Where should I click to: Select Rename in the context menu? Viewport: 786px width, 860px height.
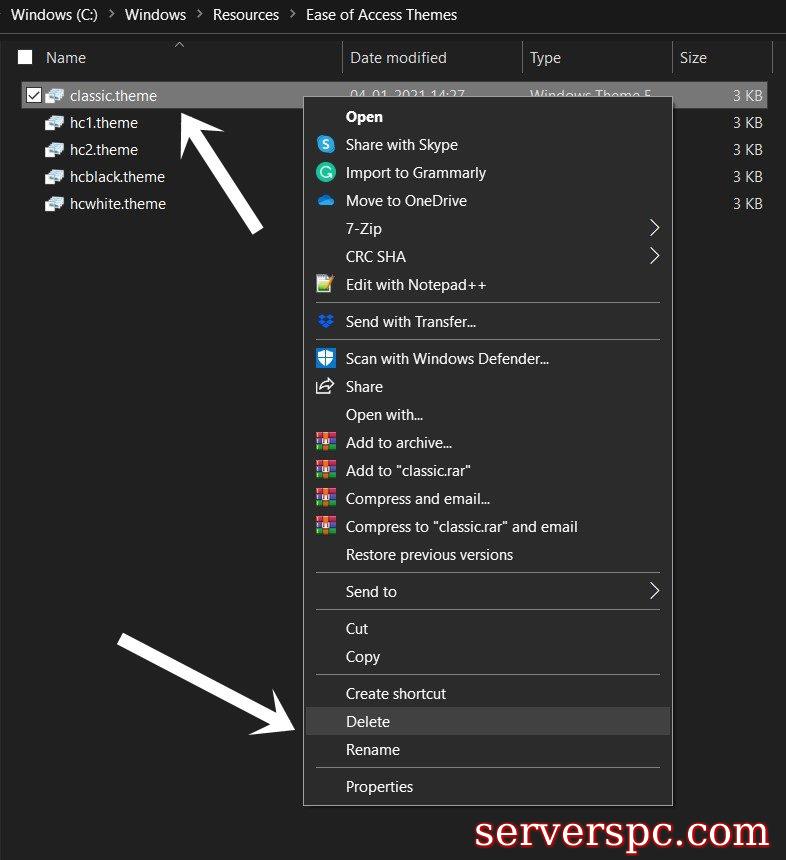(x=372, y=750)
